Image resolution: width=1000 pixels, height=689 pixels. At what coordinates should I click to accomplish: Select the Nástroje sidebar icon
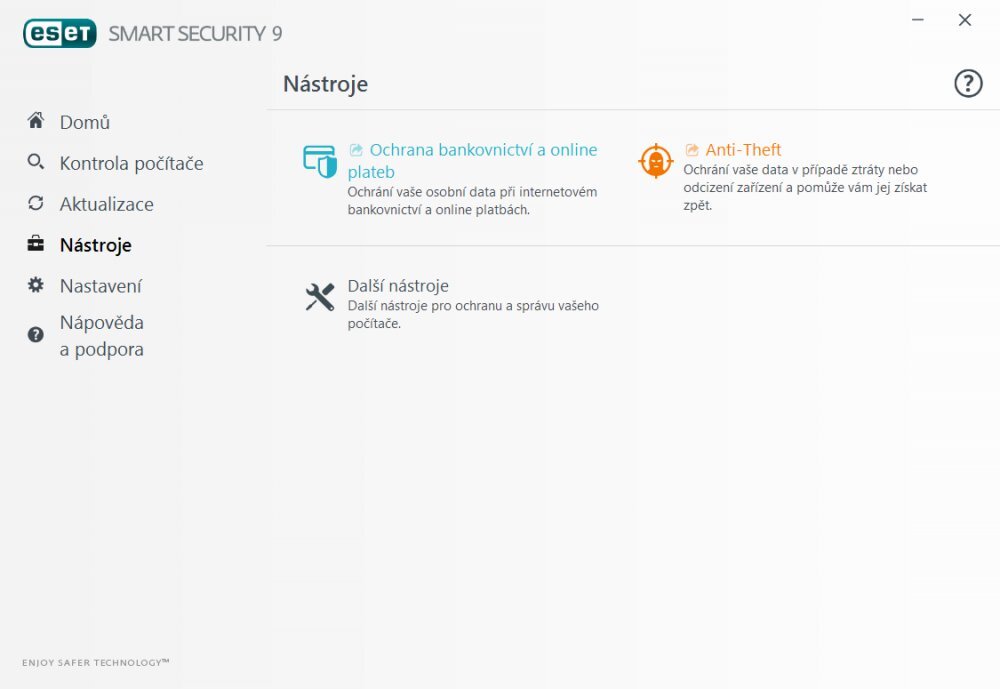[35, 243]
